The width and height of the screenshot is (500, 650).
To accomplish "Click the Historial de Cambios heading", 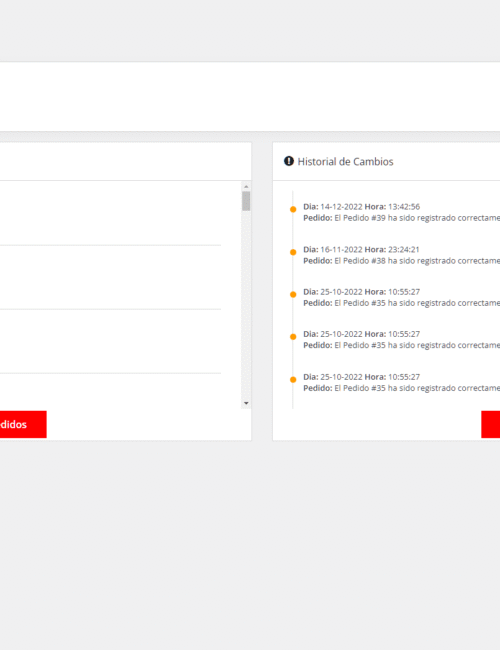I will (345, 162).
